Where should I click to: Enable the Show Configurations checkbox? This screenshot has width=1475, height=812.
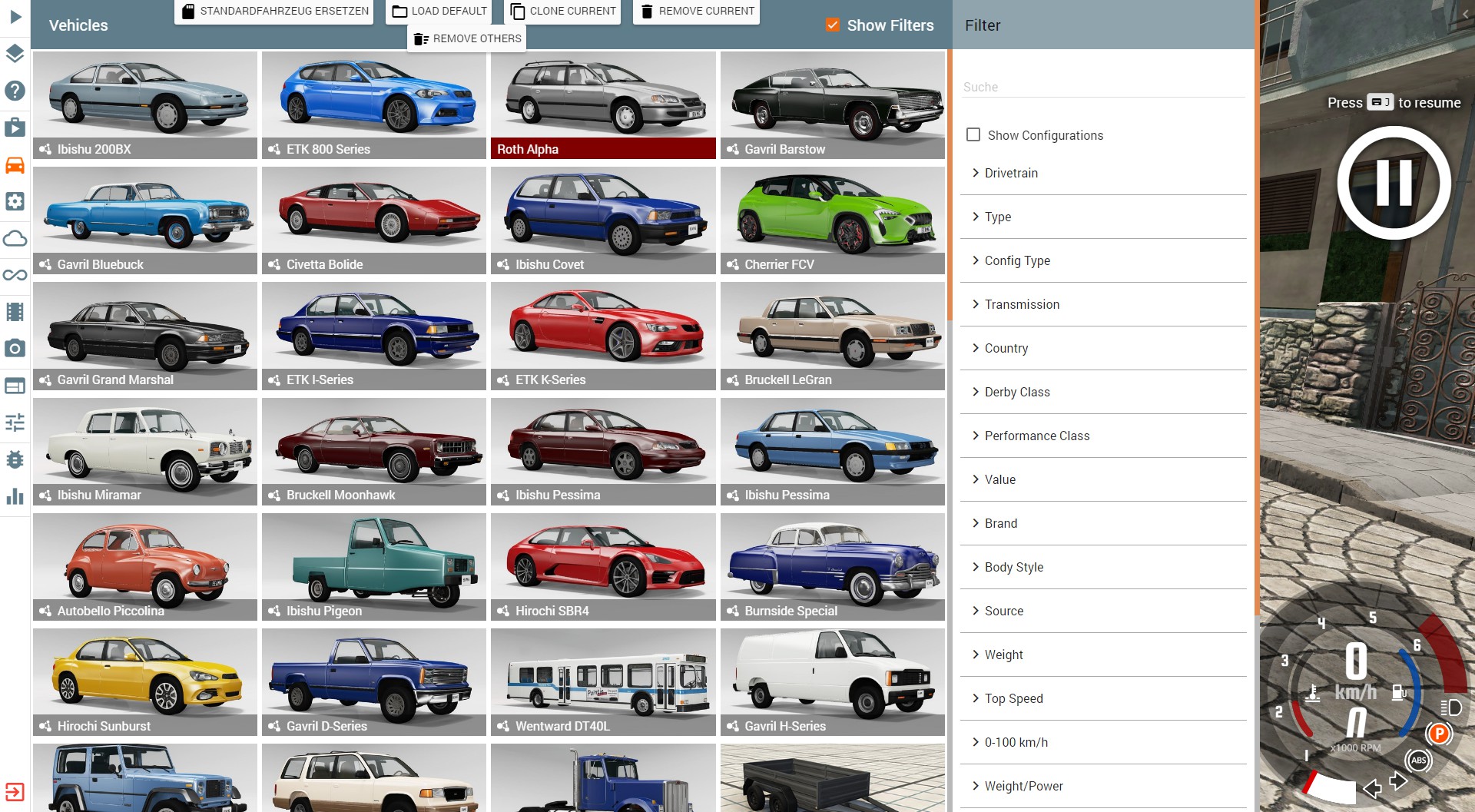(973, 134)
